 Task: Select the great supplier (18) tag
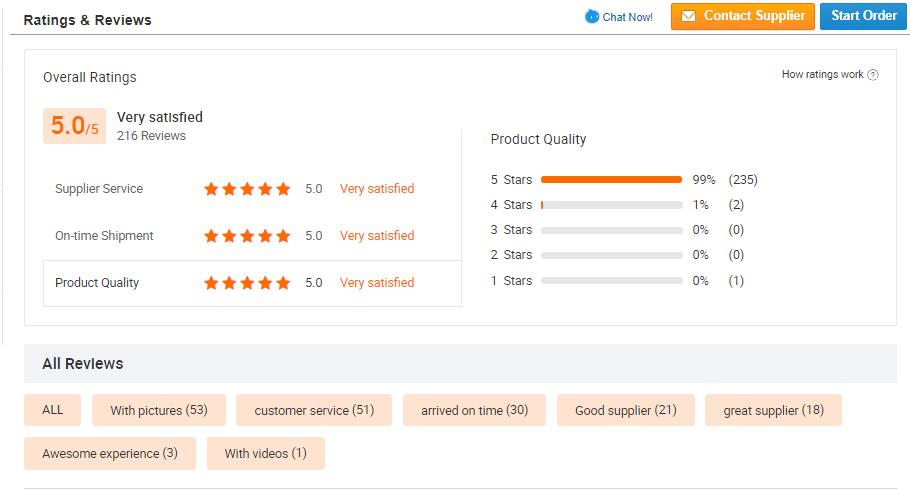point(774,410)
